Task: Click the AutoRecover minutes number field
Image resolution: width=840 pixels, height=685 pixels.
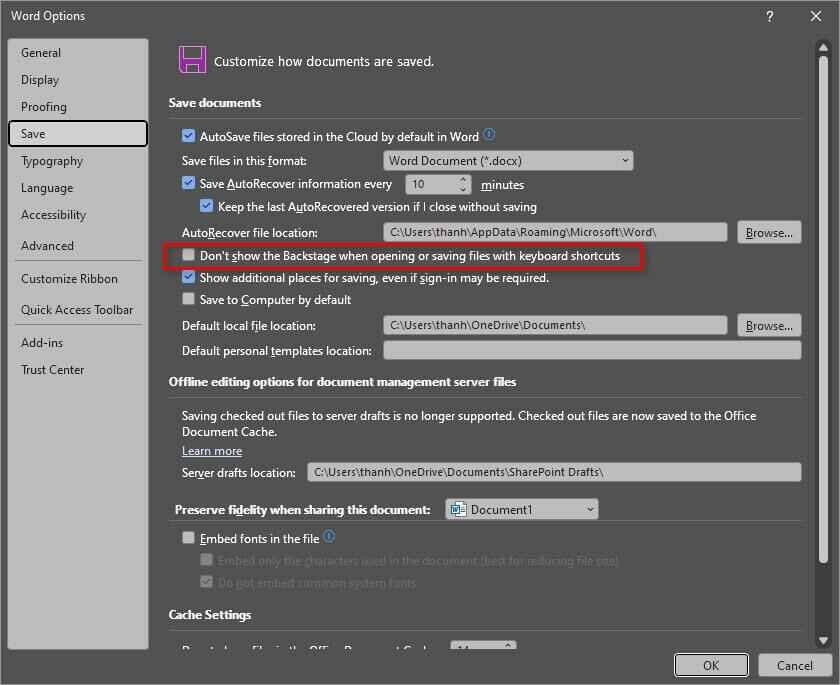Action: point(432,184)
